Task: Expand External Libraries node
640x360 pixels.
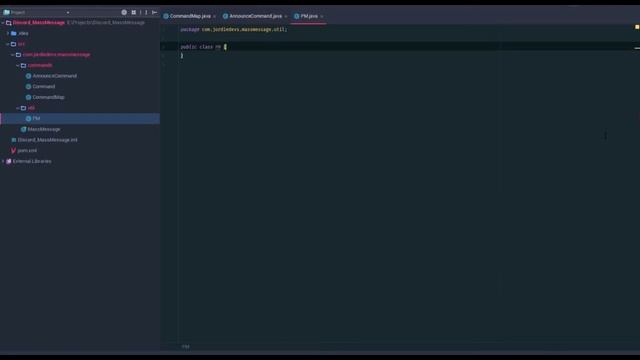Action: (x=3, y=161)
